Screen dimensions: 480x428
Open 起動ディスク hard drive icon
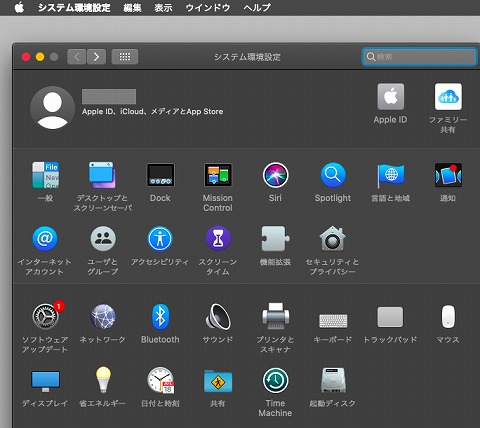pyautogui.click(x=333, y=380)
